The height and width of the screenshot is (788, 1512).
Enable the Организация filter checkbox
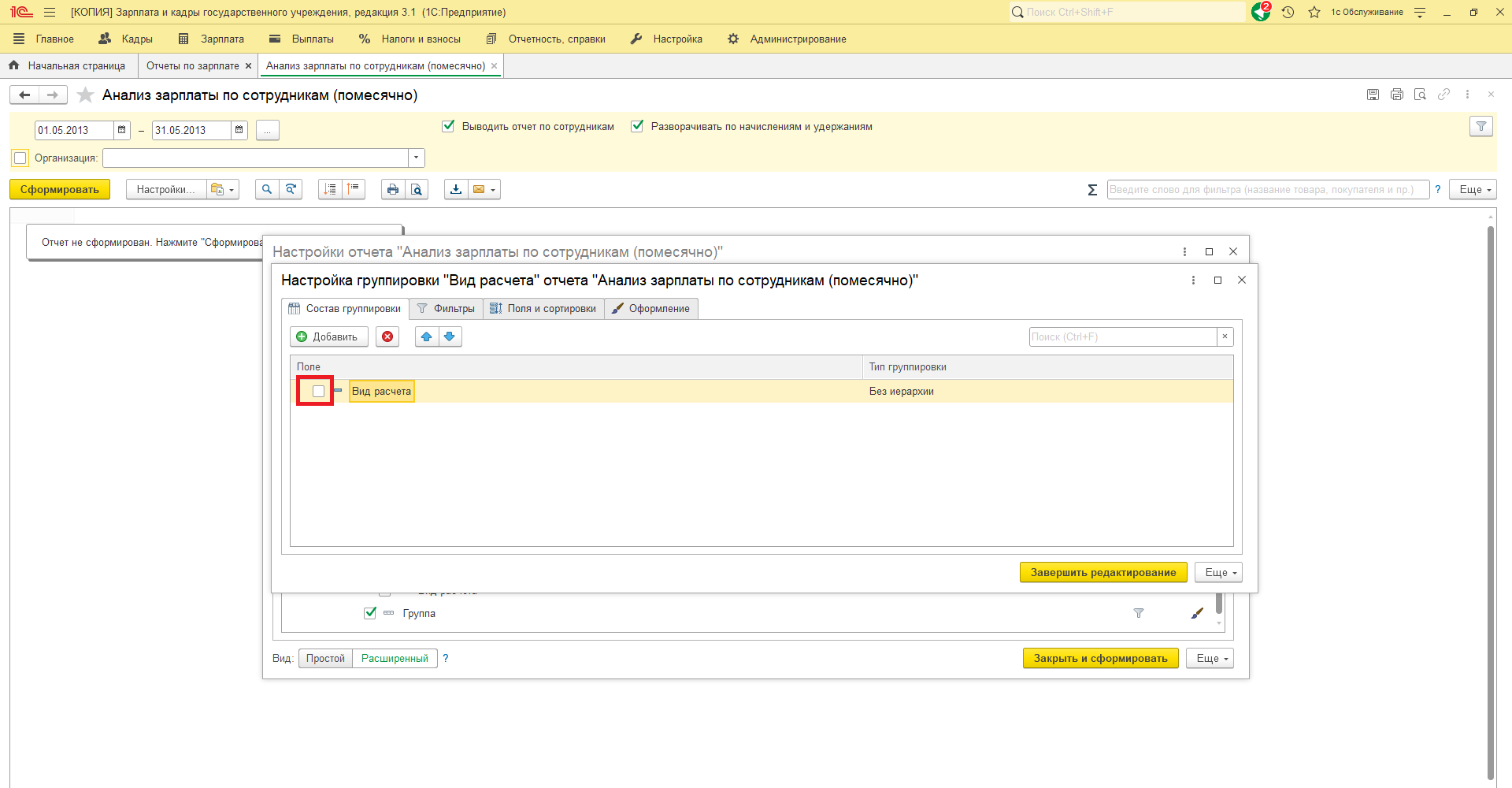20,158
